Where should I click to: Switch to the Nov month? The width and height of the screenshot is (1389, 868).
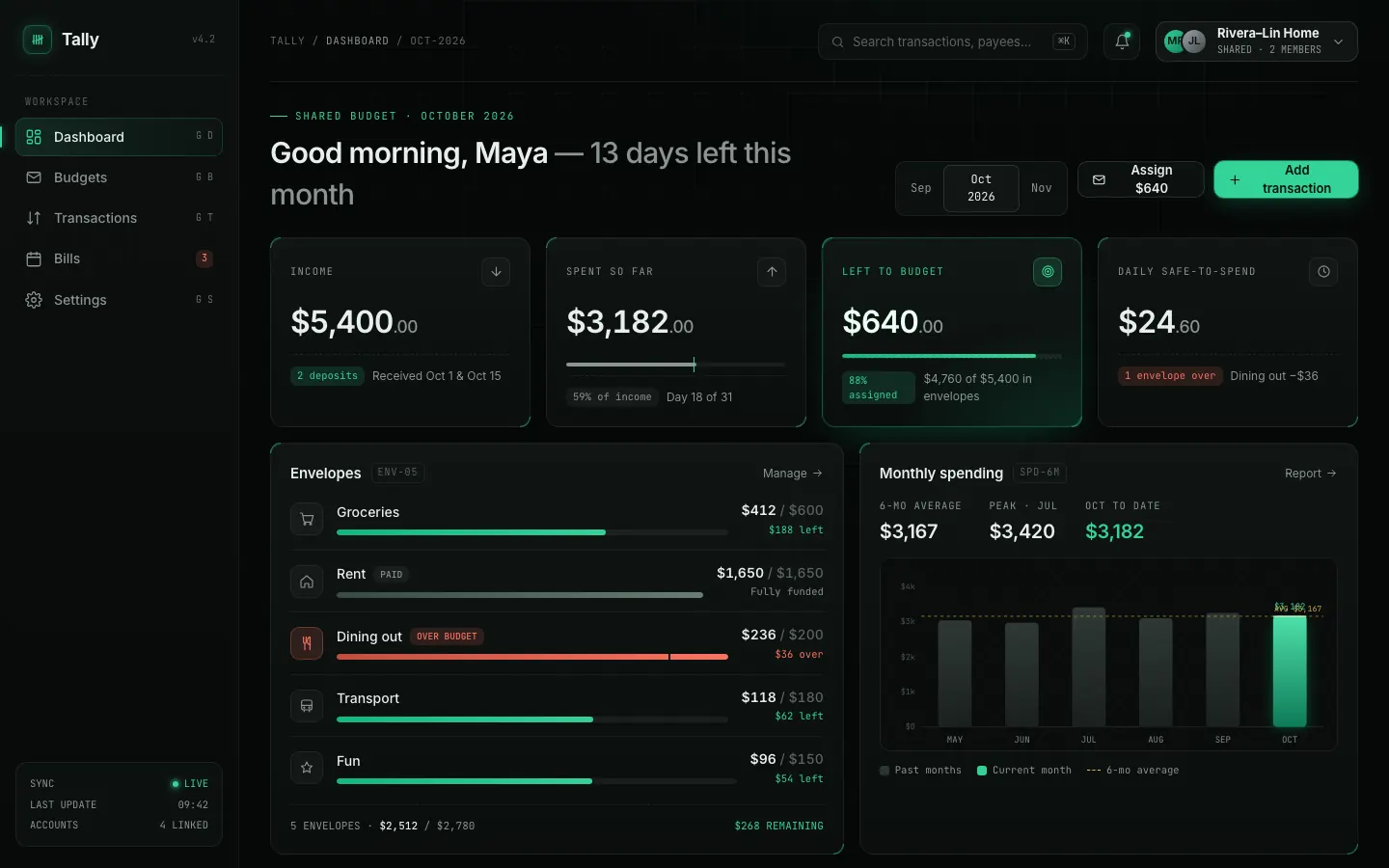click(1042, 188)
